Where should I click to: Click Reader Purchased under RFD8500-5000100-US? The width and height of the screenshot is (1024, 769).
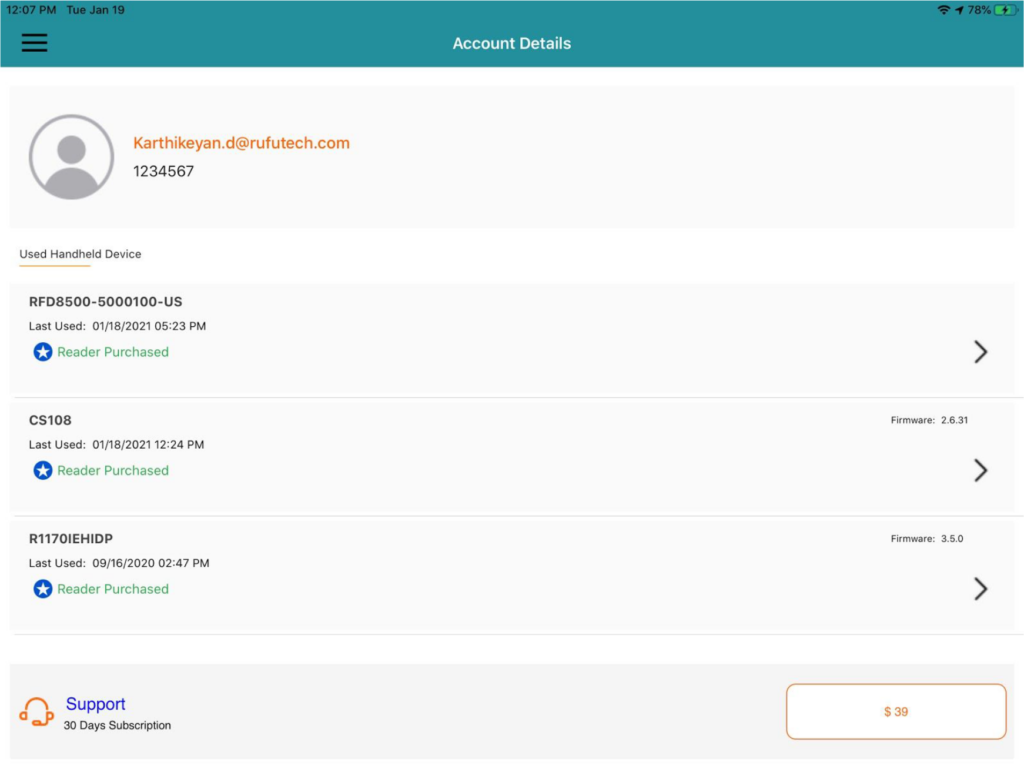pos(113,352)
